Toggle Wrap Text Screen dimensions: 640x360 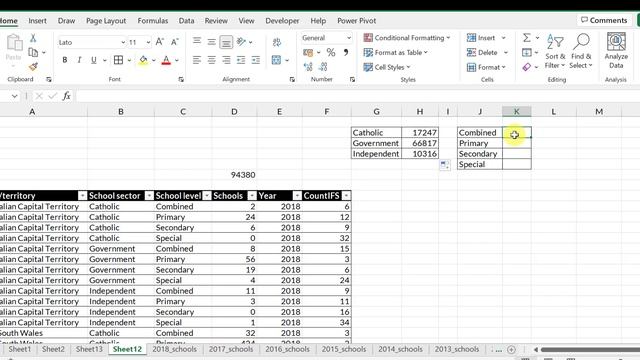[277, 42]
